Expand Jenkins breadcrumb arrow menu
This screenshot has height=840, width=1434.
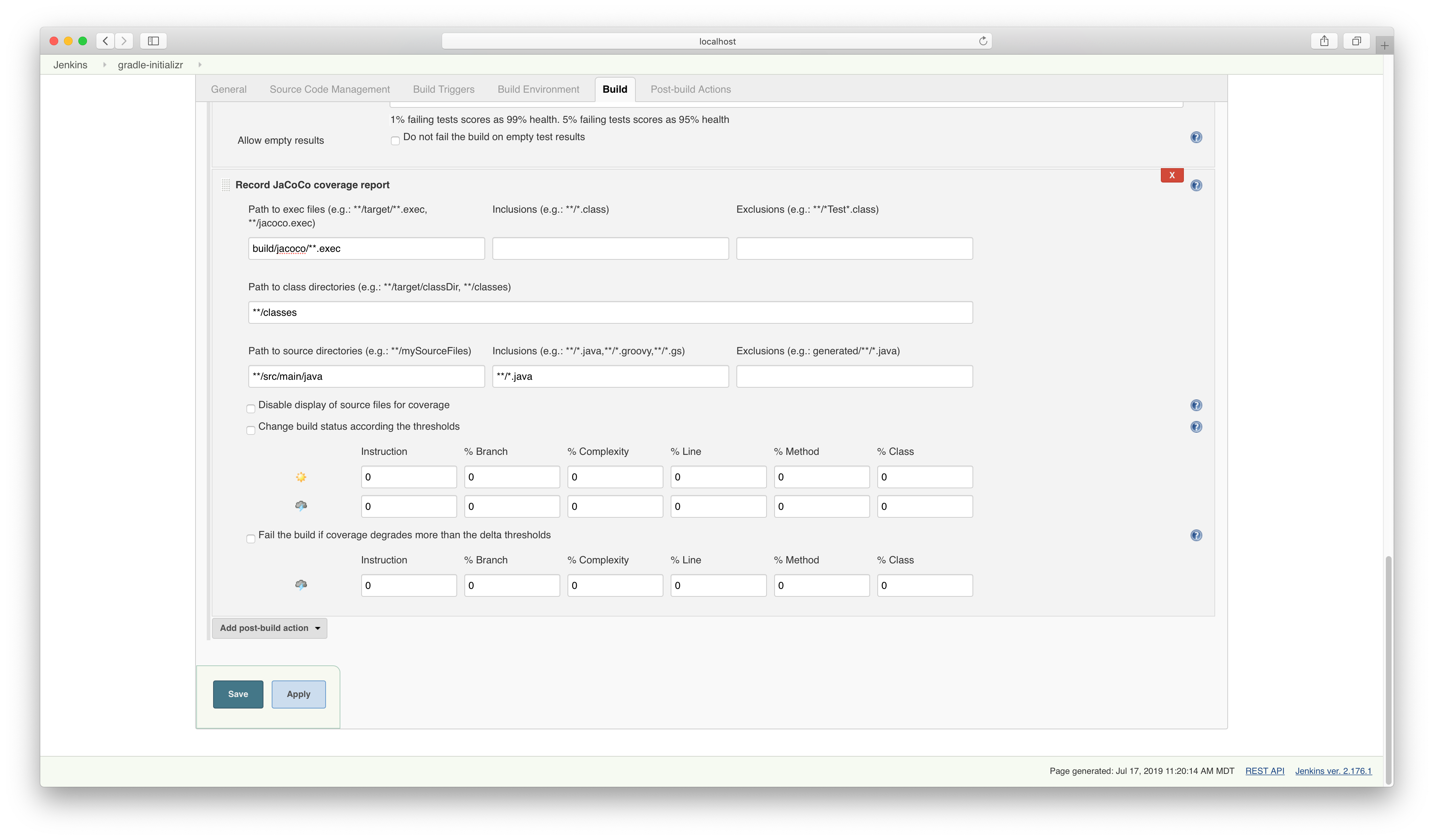tap(105, 65)
